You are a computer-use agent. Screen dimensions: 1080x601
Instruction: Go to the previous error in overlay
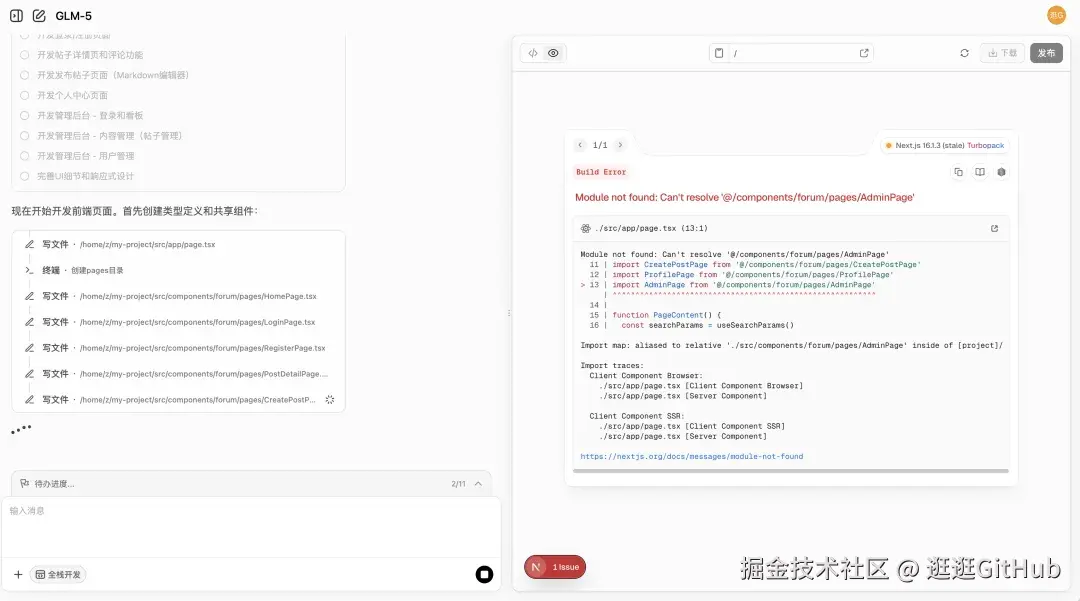point(580,145)
